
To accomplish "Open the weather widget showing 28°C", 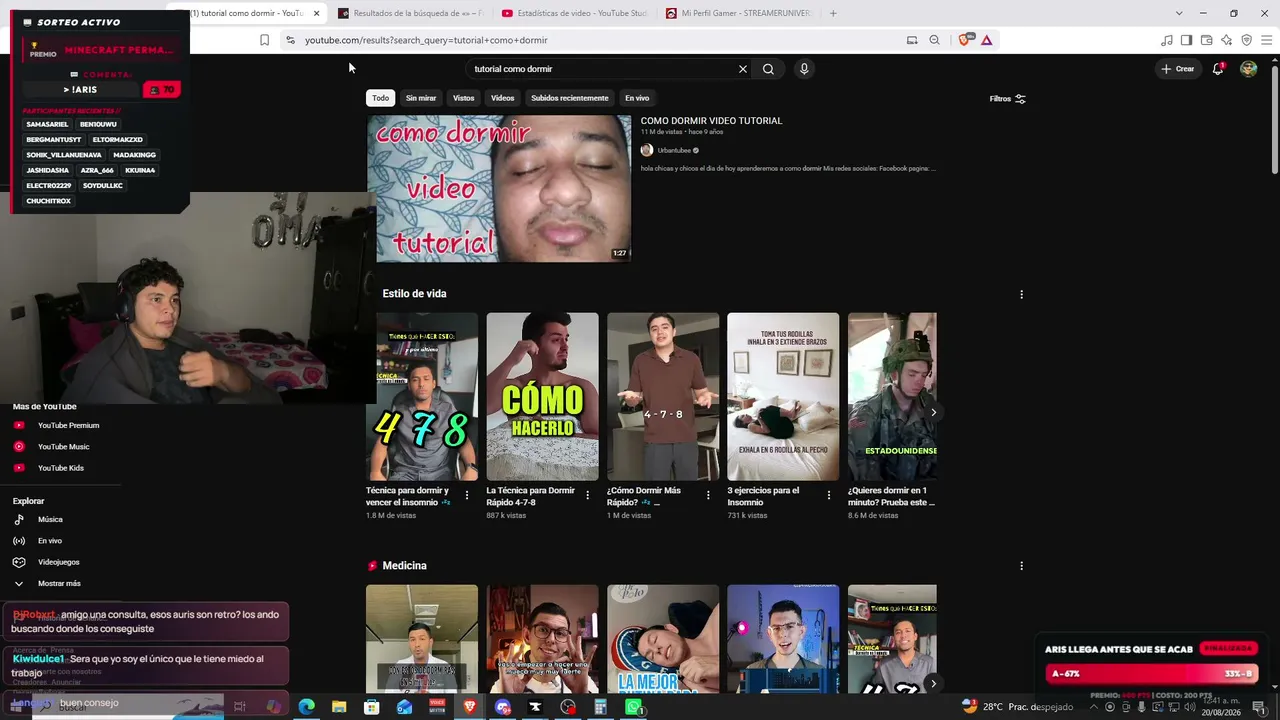I will 1017,707.
